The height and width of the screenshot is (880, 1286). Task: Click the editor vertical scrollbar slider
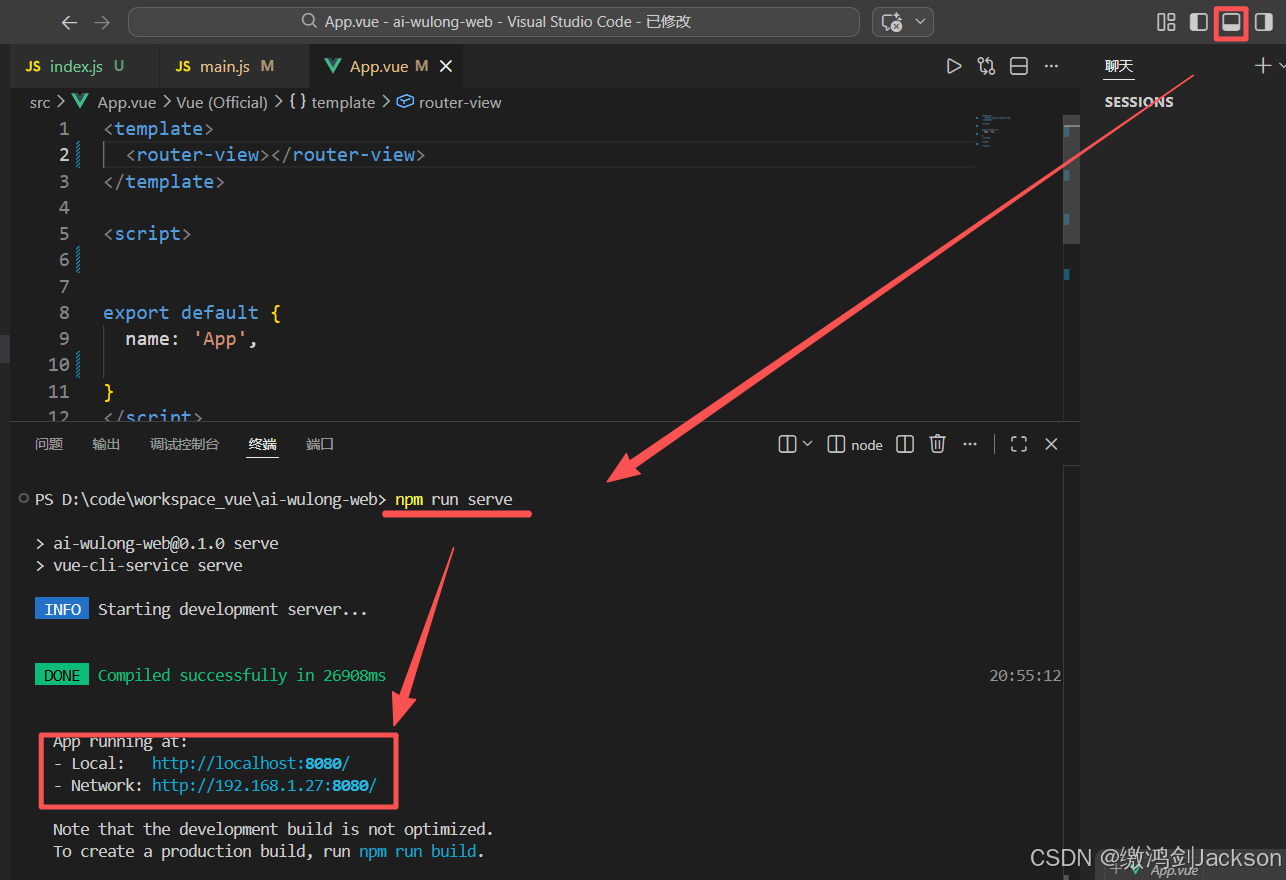tap(1071, 180)
